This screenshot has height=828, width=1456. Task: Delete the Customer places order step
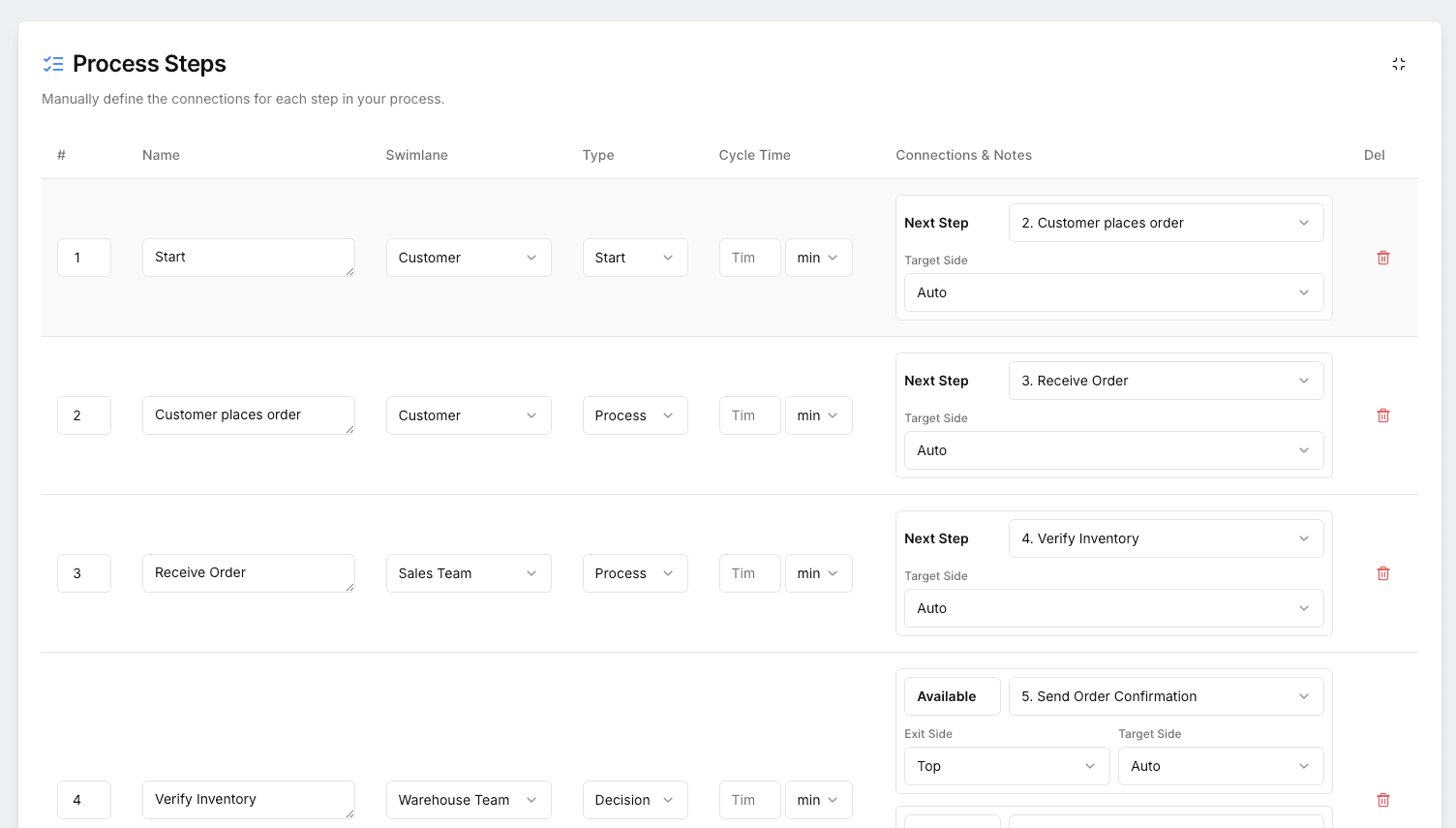[x=1383, y=415]
